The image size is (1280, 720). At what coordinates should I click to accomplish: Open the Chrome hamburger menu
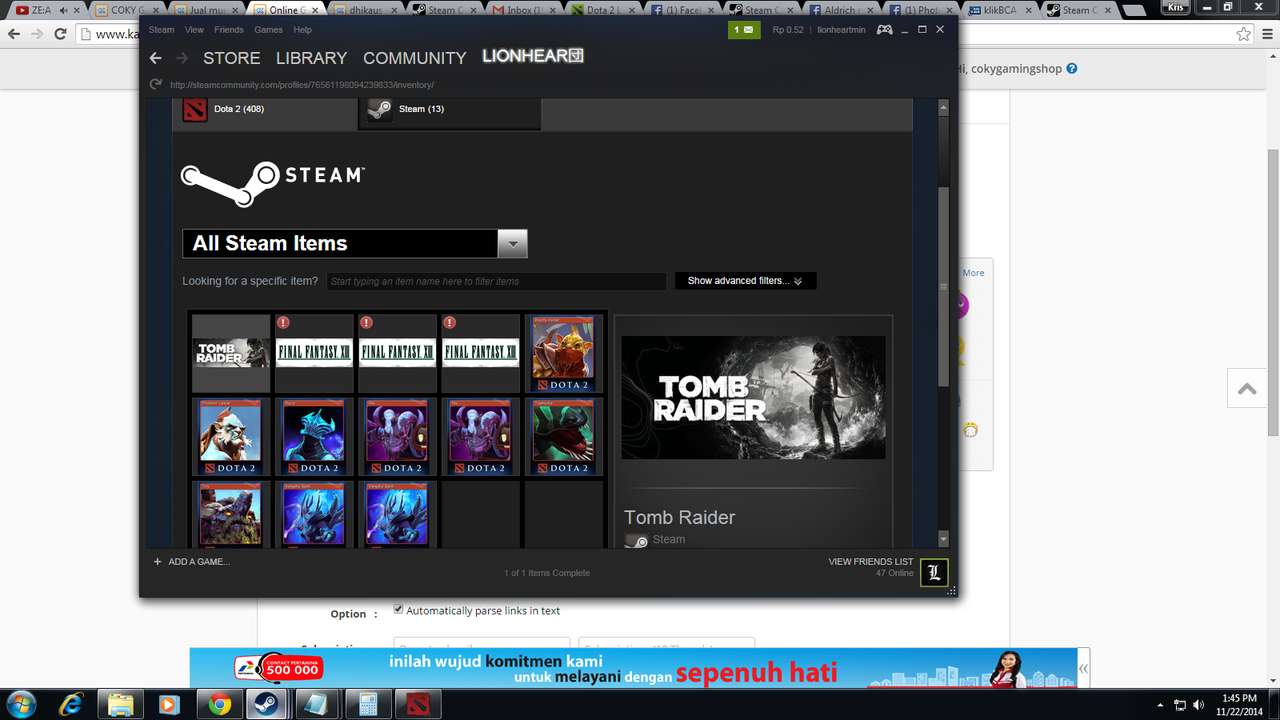1266,34
